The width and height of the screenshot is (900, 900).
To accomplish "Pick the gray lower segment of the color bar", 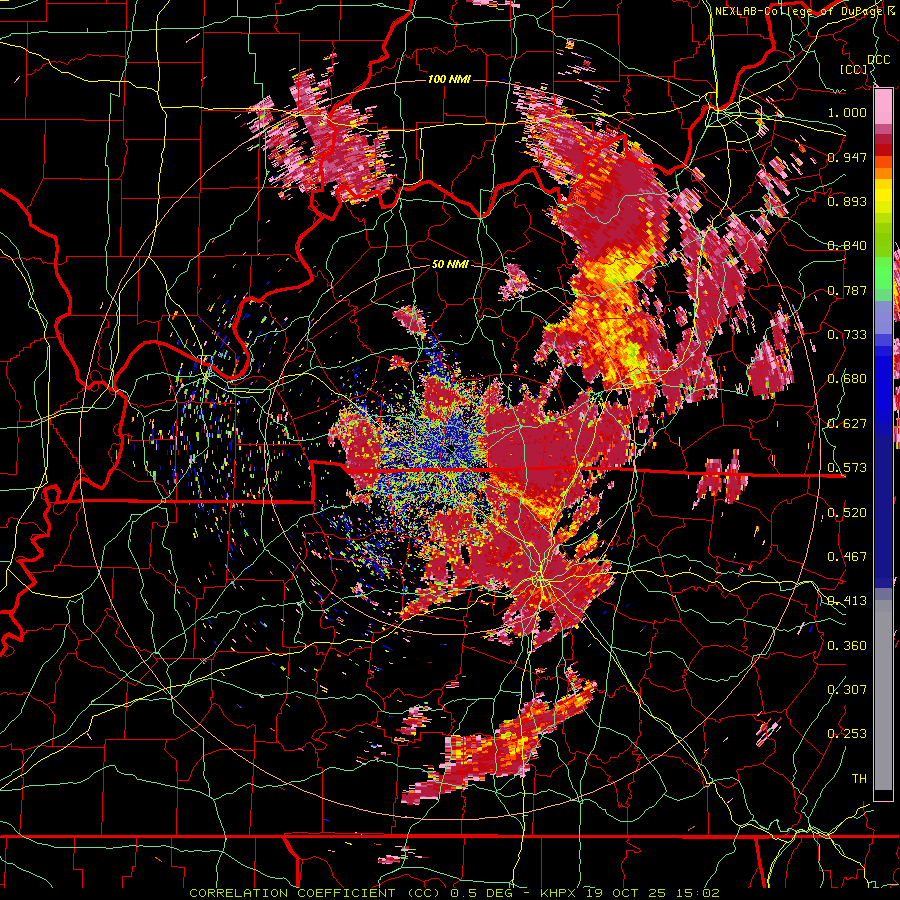I will [883, 695].
